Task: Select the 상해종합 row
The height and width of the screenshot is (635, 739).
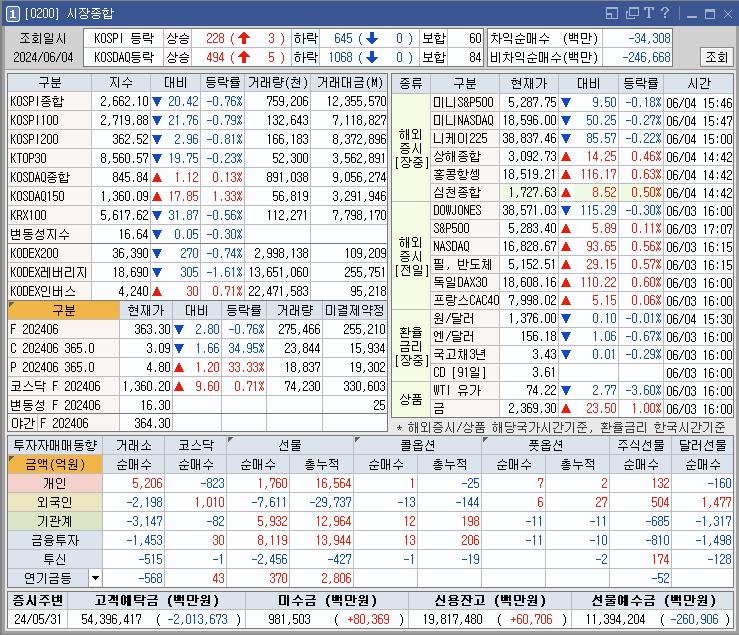Action: pos(582,156)
